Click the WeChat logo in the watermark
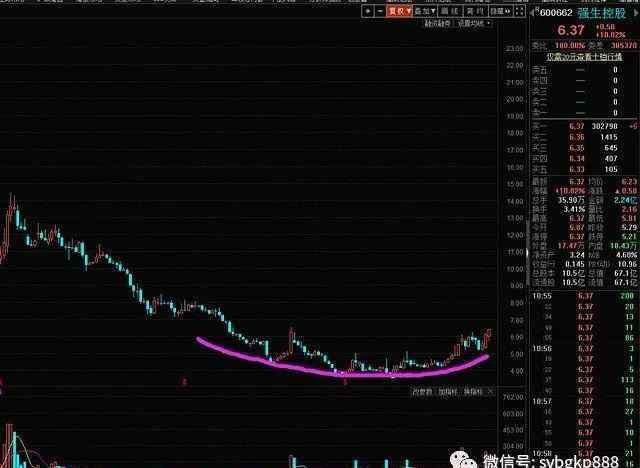Viewport: 640px width, 468px height. tap(463, 458)
